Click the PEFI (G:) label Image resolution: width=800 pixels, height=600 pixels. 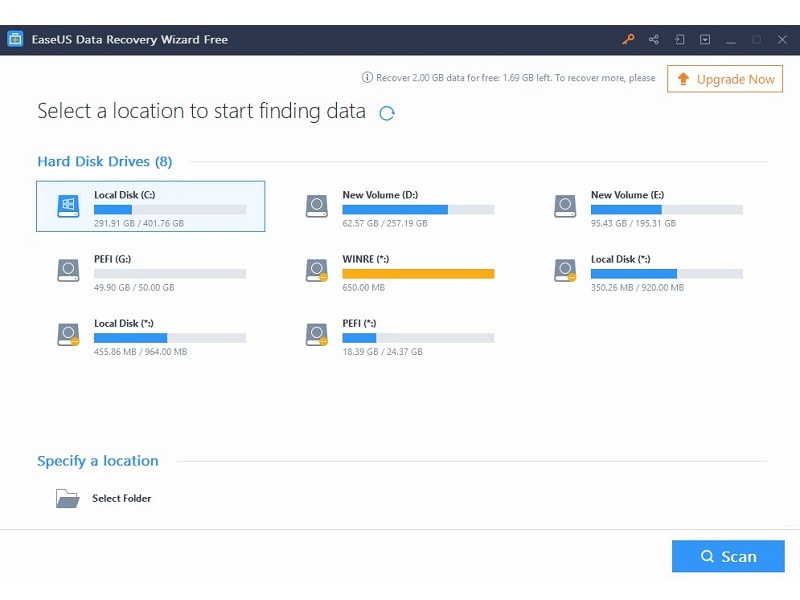[112, 259]
